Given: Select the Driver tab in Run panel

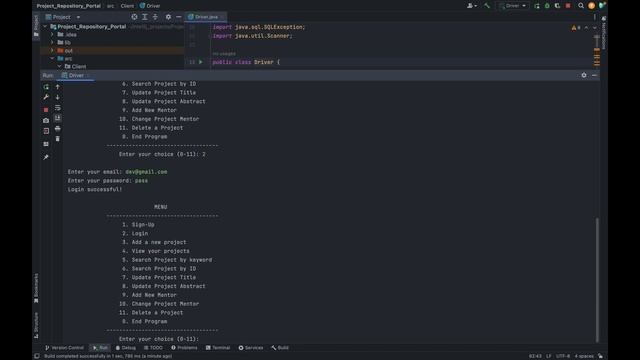Looking at the screenshot, I should pyautogui.click(x=76, y=76).
